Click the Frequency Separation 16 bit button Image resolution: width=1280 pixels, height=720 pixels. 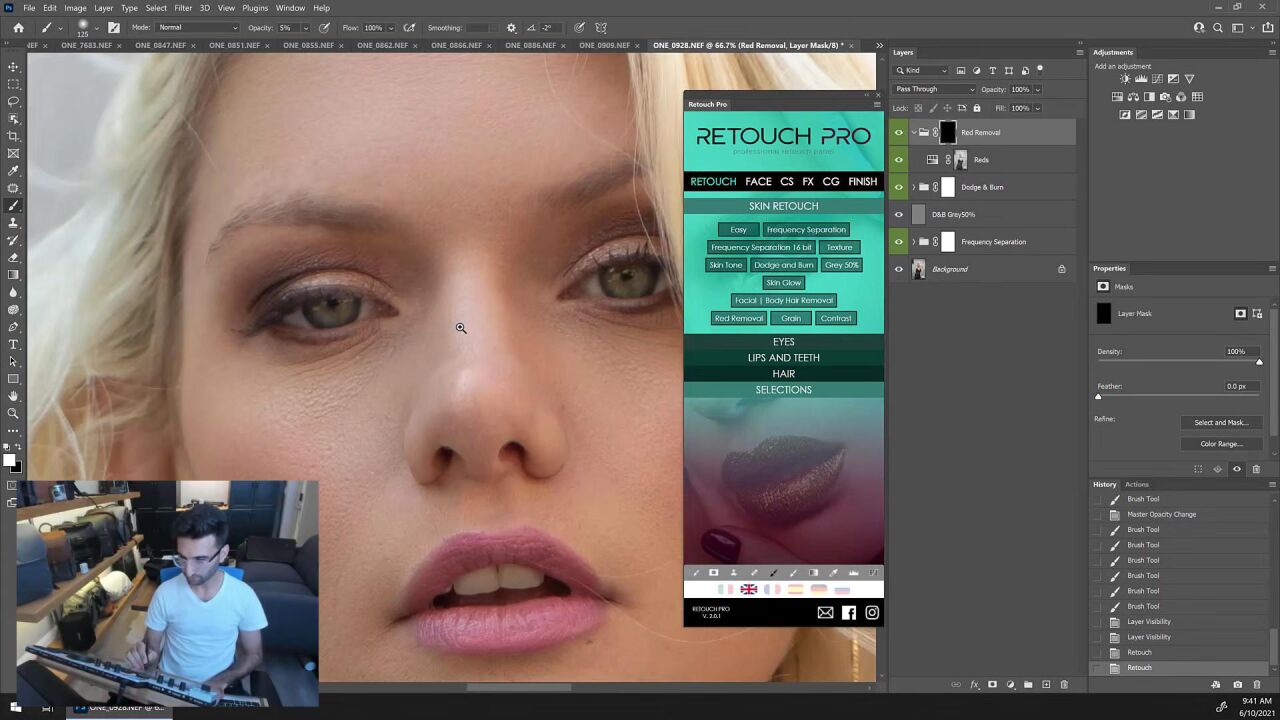click(761, 247)
